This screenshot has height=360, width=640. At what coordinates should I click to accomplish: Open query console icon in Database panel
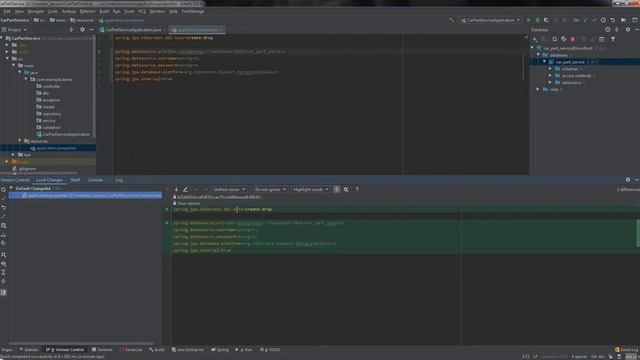pyautogui.click(x=602, y=39)
